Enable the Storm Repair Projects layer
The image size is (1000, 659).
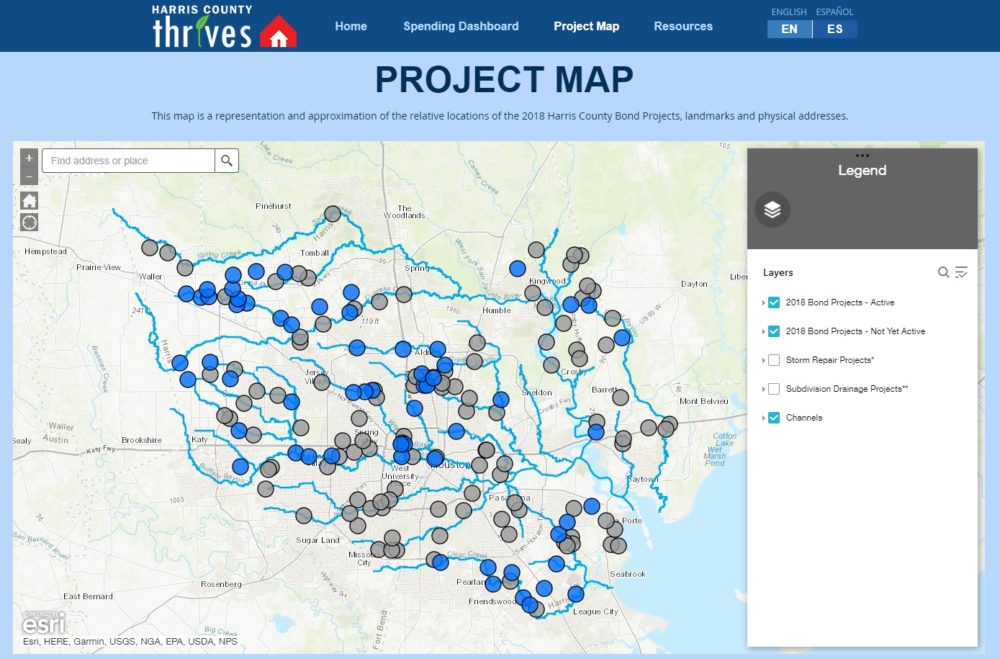(x=774, y=360)
